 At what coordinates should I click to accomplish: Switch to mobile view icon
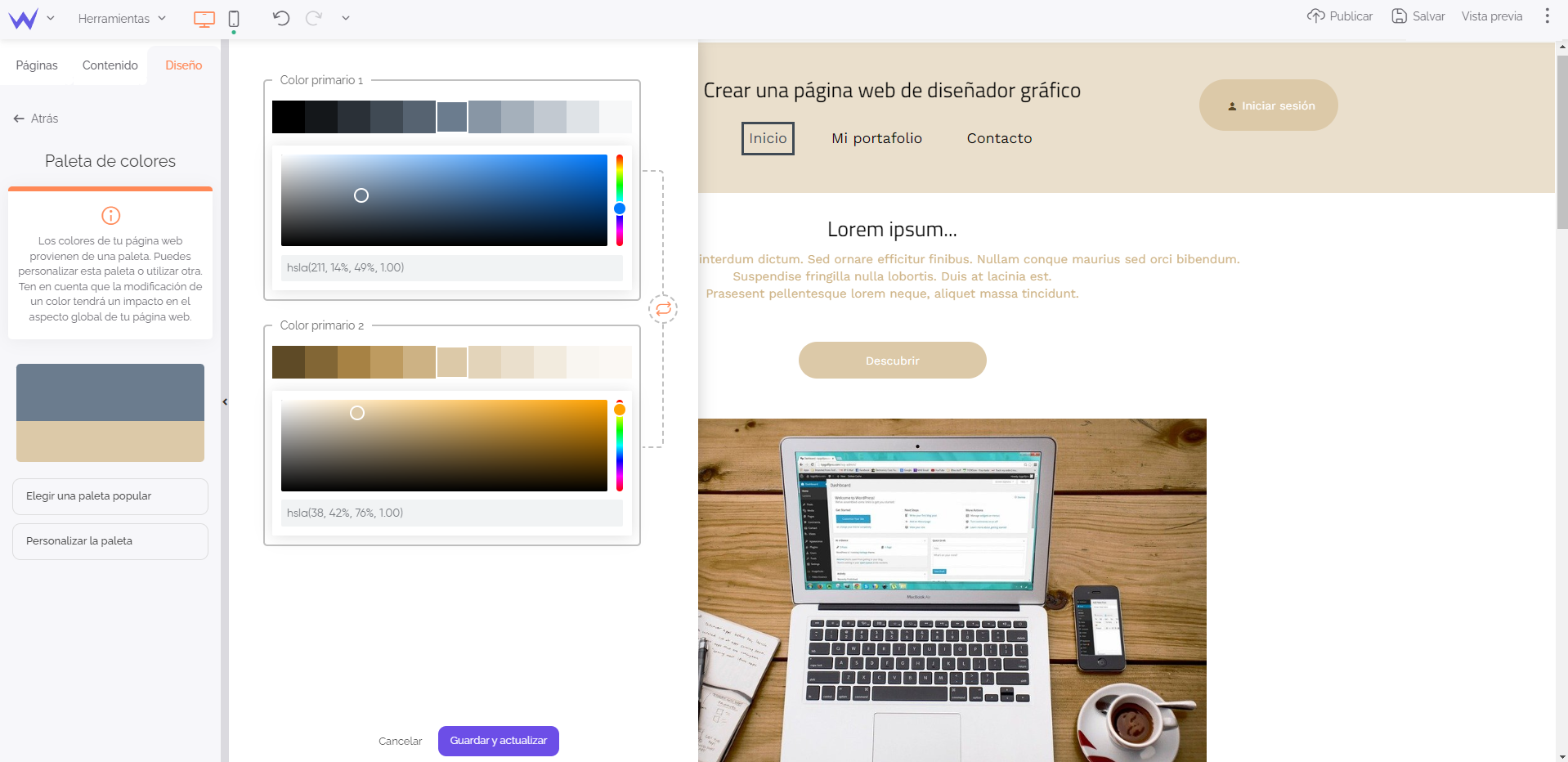234,19
